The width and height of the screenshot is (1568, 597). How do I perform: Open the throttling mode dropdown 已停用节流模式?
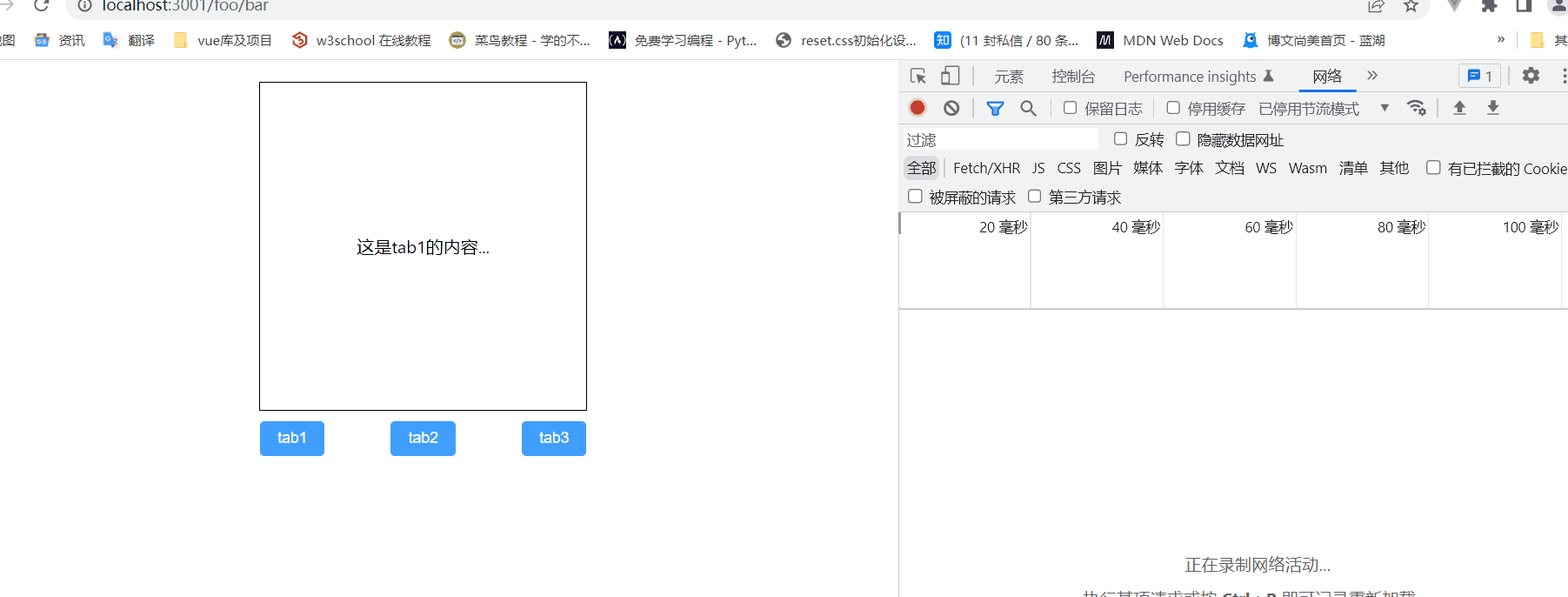click(1324, 108)
